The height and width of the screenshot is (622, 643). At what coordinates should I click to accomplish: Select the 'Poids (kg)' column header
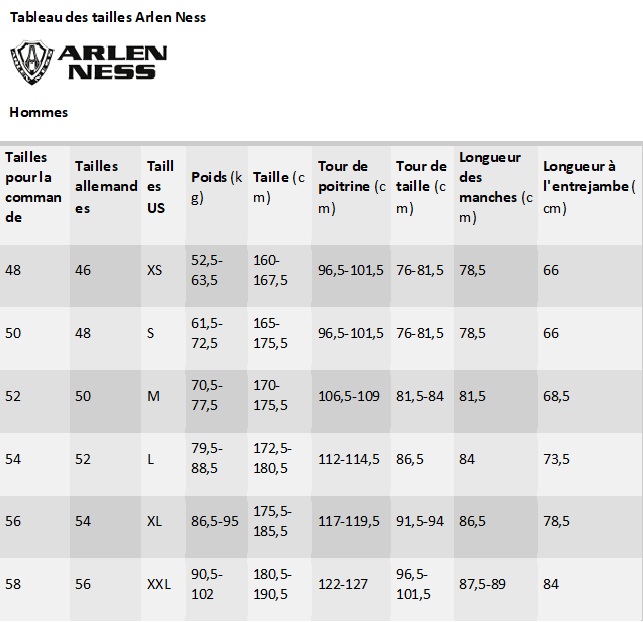[x=216, y=187]
